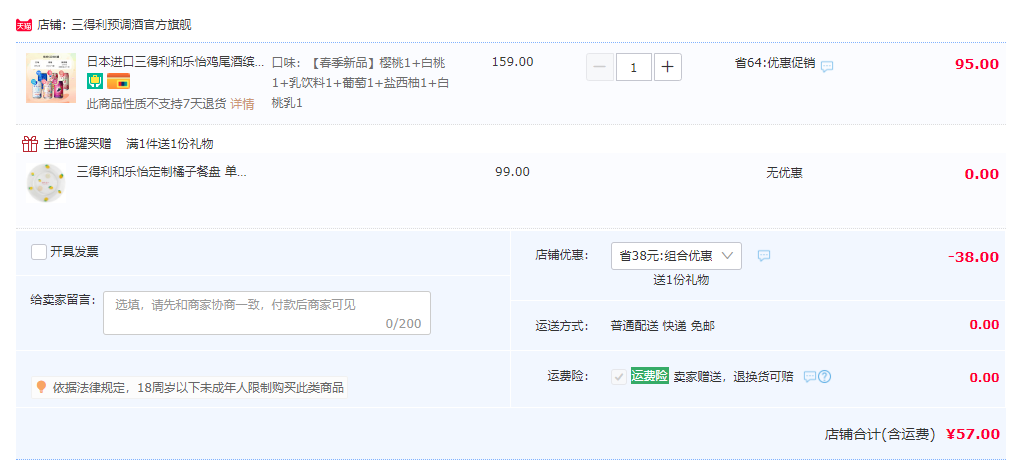Click the question mark help icon for 运费险

point(825,376)
